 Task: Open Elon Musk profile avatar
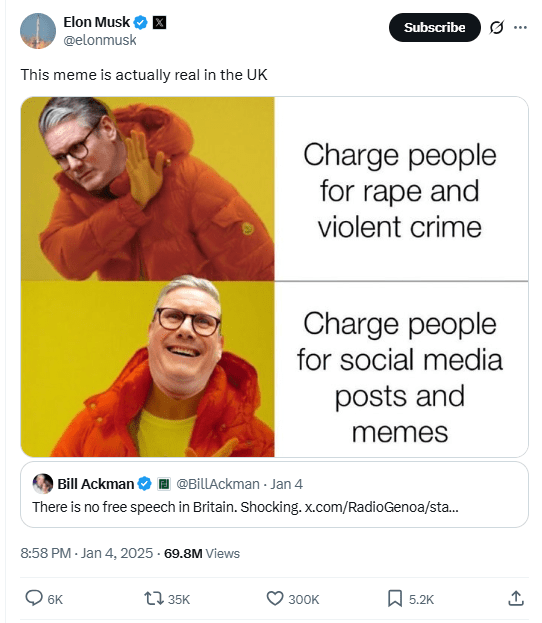coord(38,31)
